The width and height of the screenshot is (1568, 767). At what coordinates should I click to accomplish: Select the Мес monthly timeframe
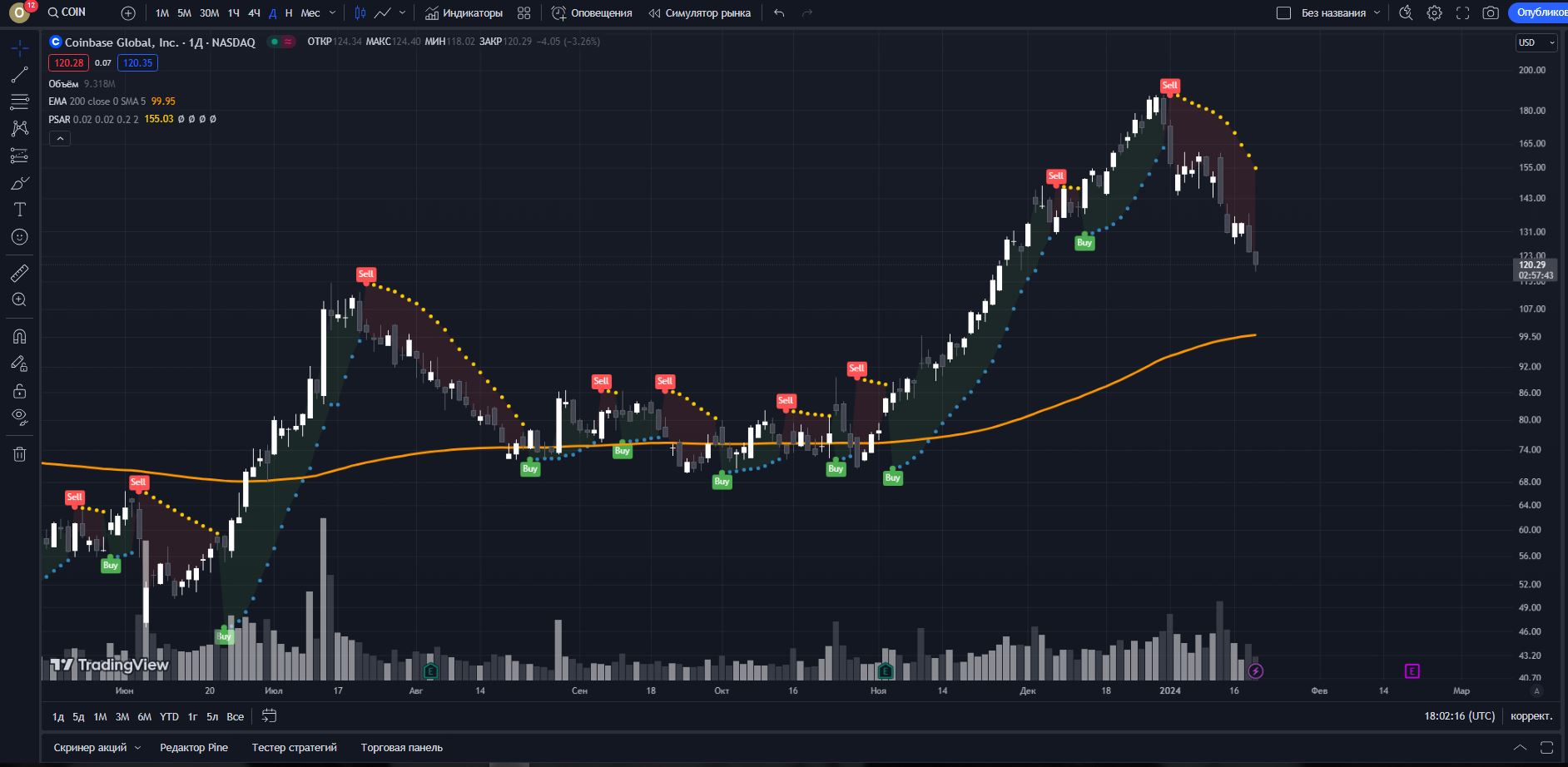[x=310, y=13]
